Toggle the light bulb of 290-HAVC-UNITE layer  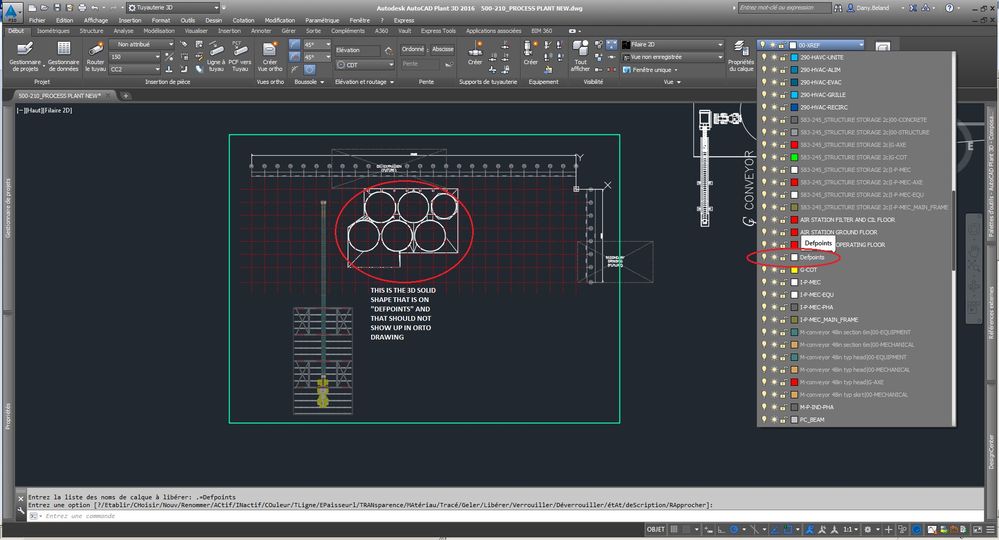pyautogui.click(x=764, y=57)
